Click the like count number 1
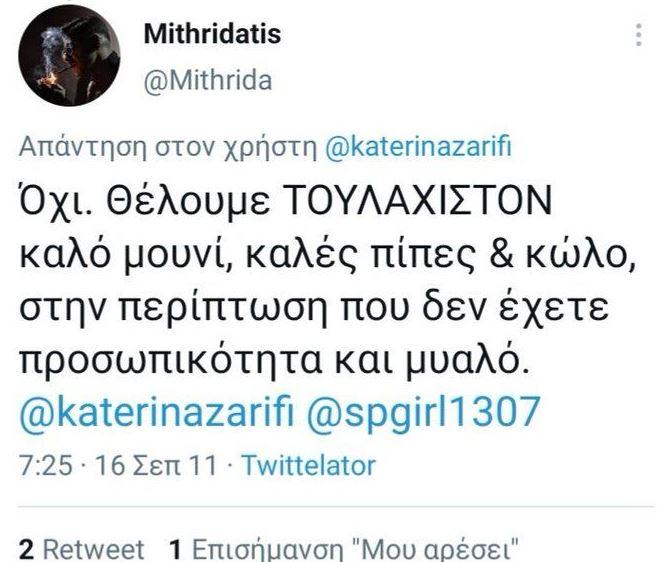668x562 pixels. coord(176,550)
